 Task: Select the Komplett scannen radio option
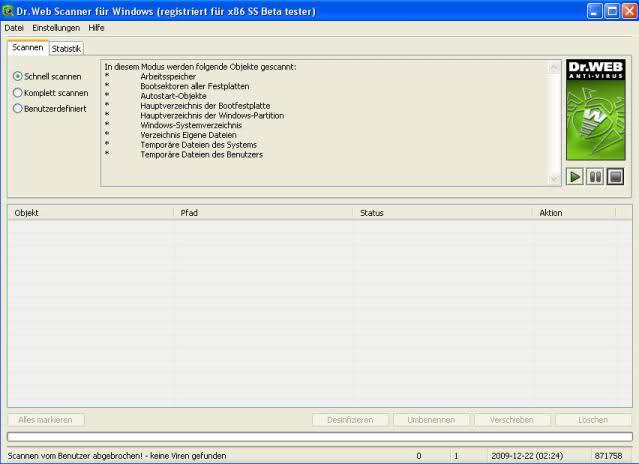(x=17, y=92)
